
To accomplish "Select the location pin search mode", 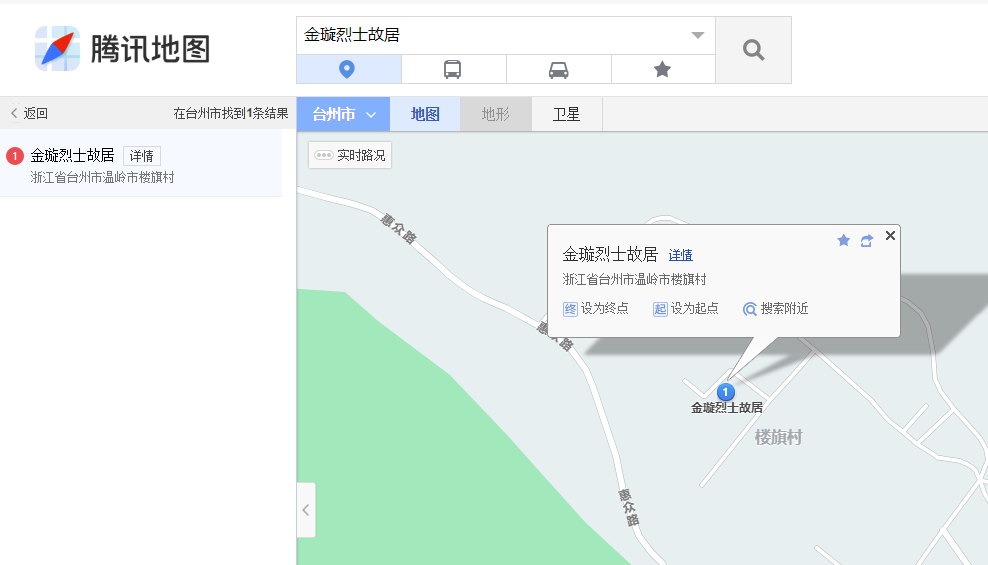I will click(348, 69).
